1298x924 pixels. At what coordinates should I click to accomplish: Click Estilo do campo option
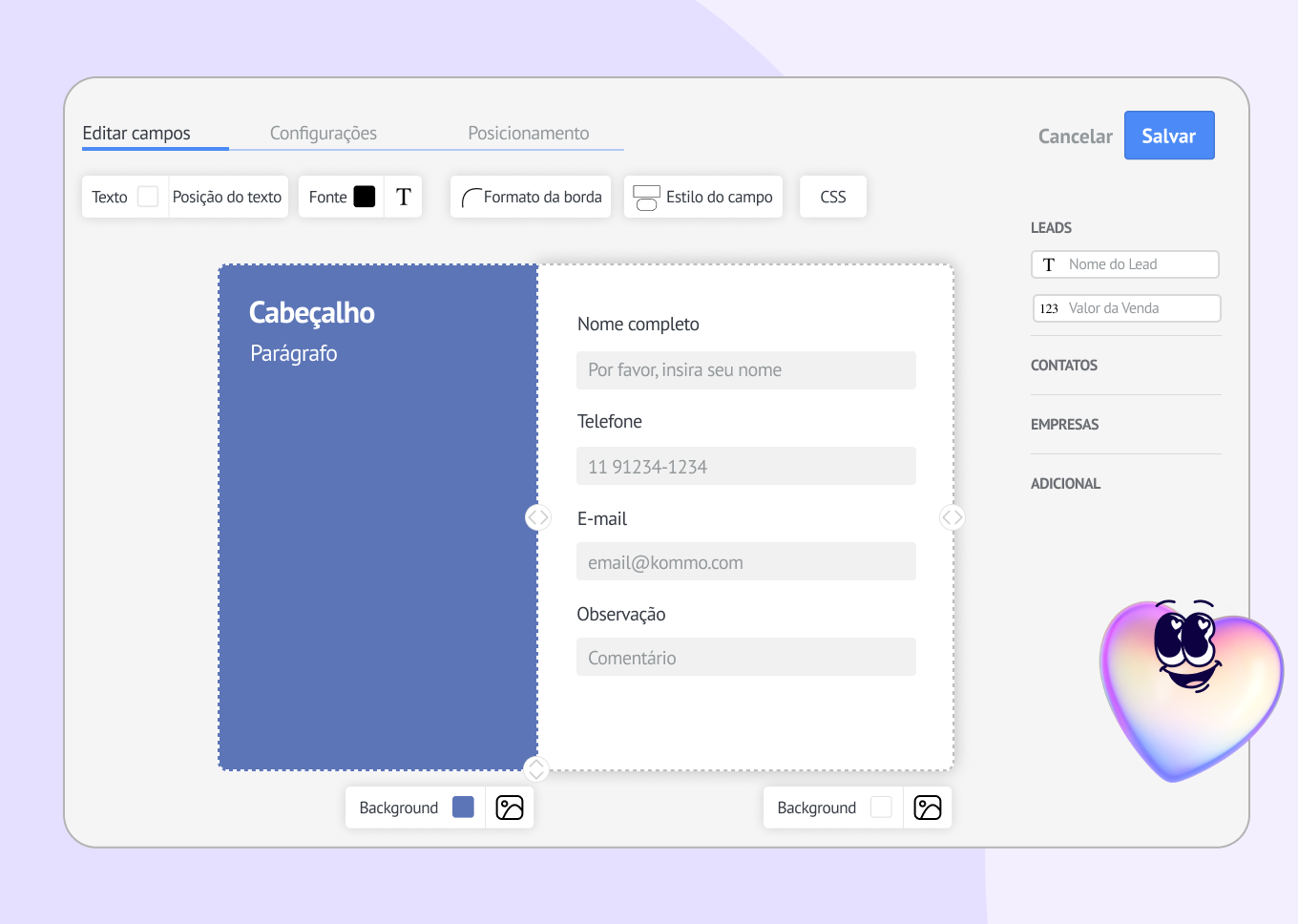click(x=703, y=197)
